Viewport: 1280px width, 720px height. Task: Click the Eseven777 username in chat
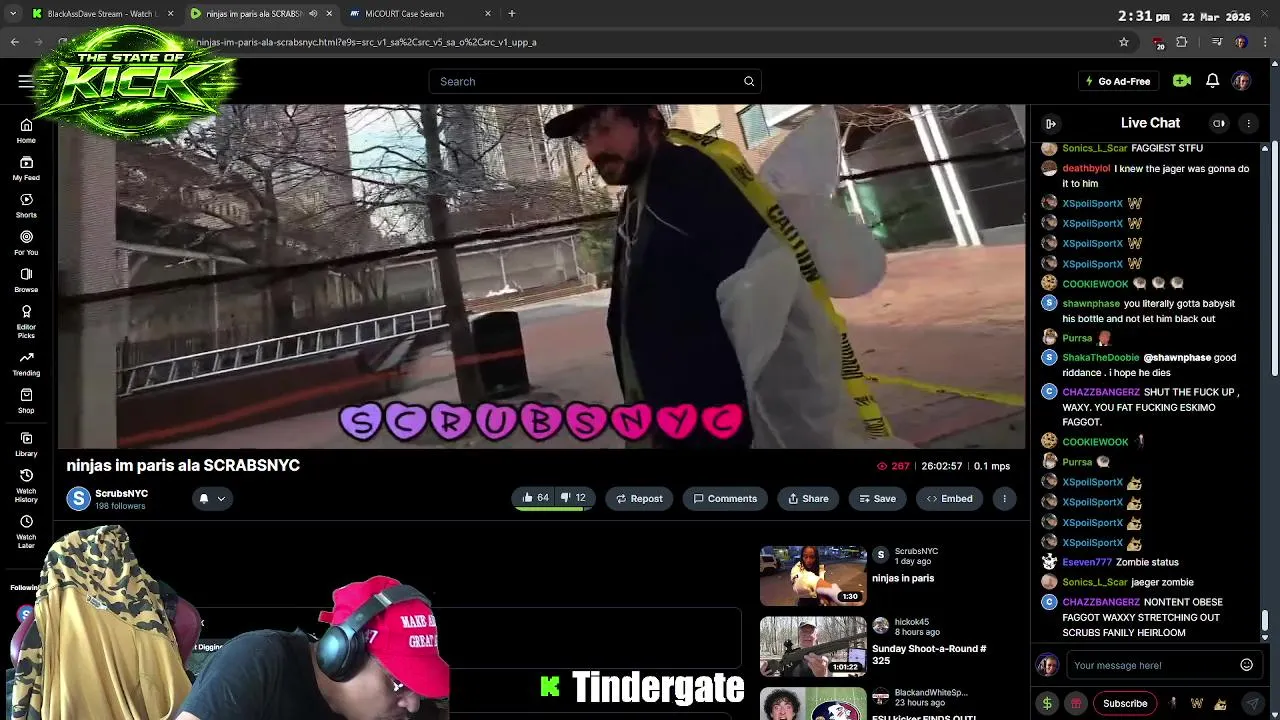coord(1086,562)
